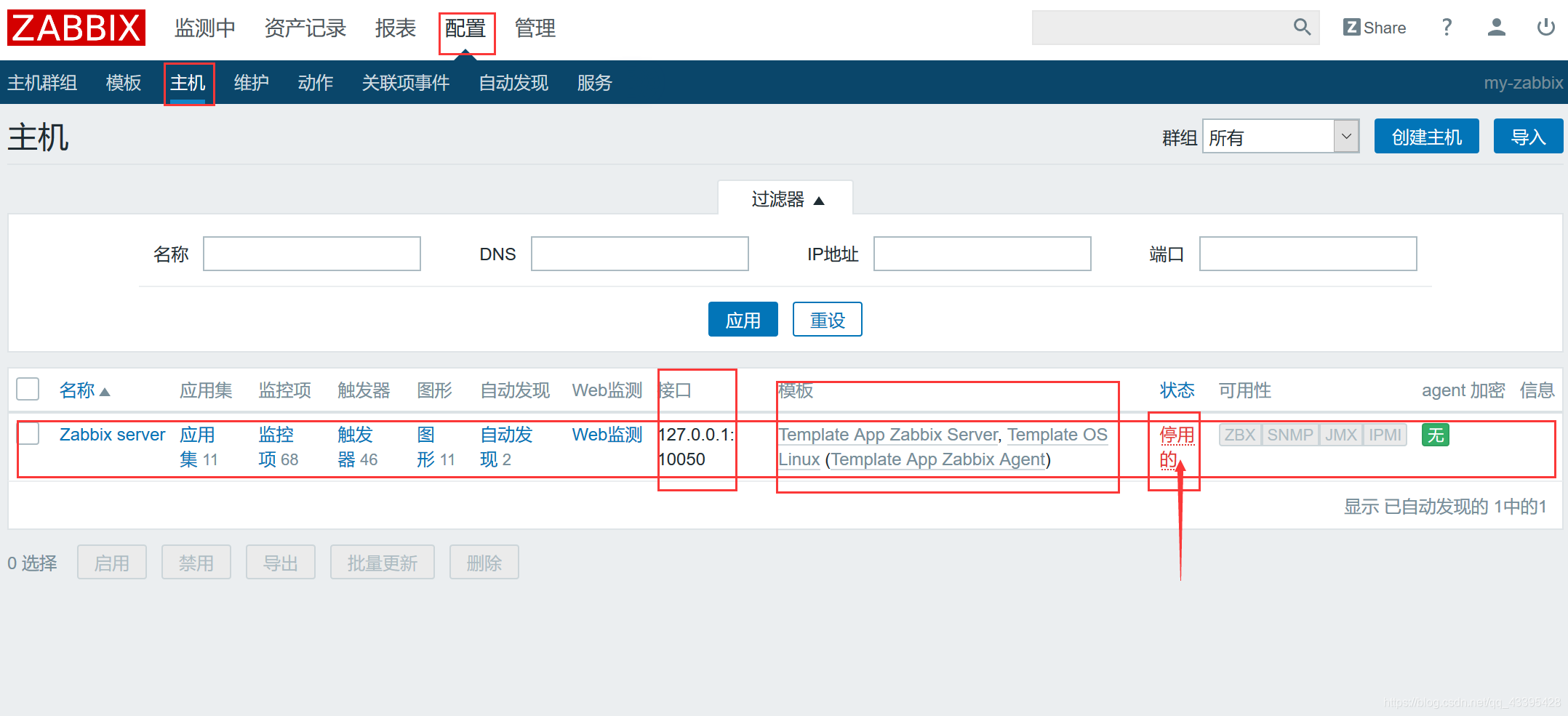Click the green 无 encryption badge
This screenshot has height=716, width=1568.
(x=1436, y=435)
